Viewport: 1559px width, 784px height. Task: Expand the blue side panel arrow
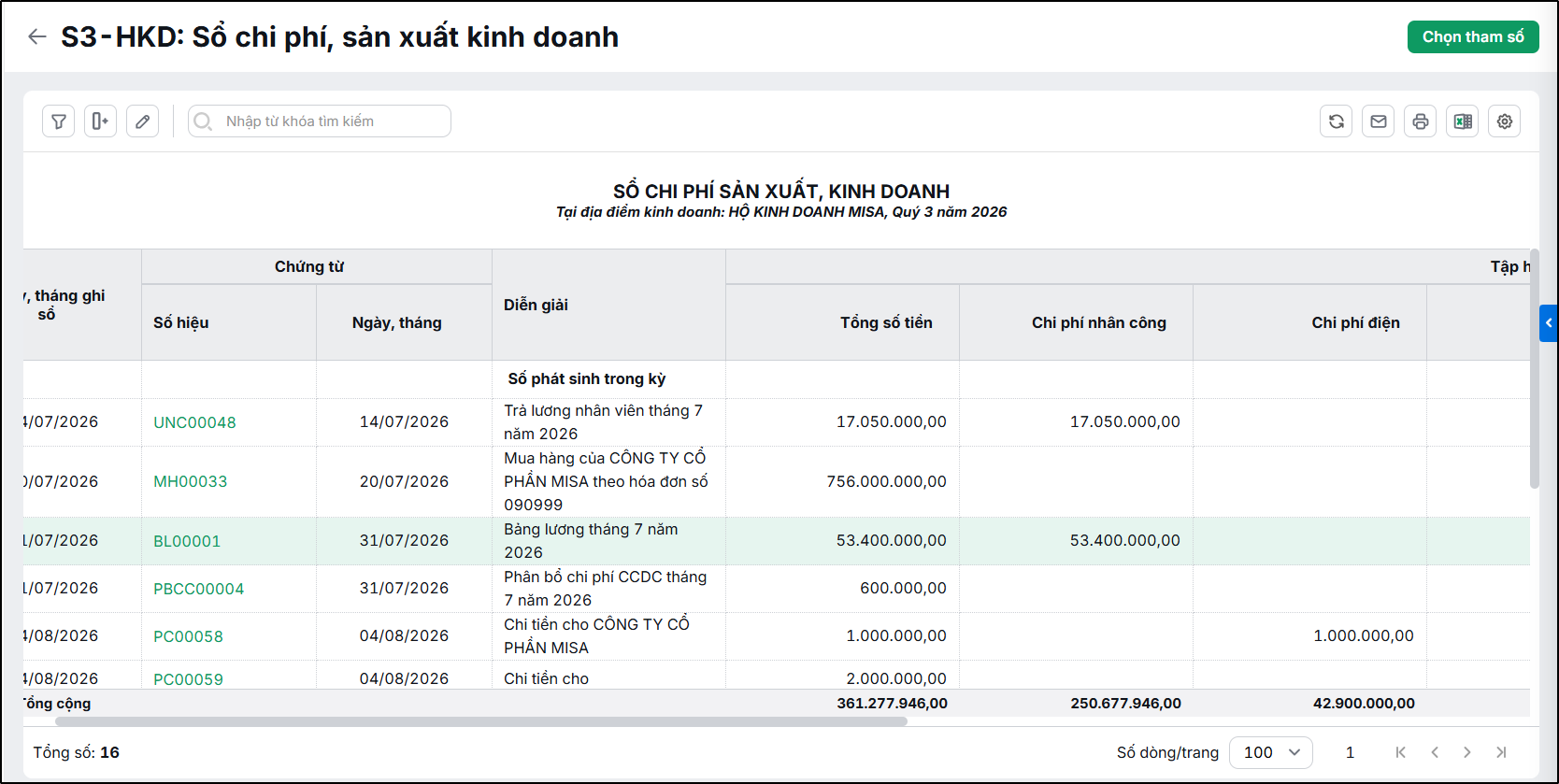click(1549, 322)
